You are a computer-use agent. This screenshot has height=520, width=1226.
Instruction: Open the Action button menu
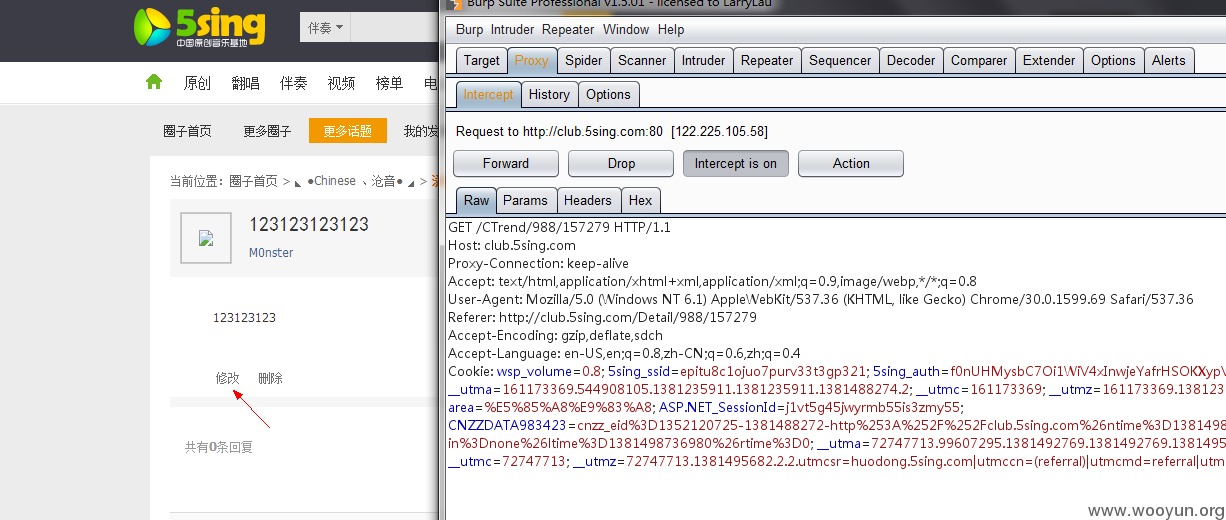851,163
